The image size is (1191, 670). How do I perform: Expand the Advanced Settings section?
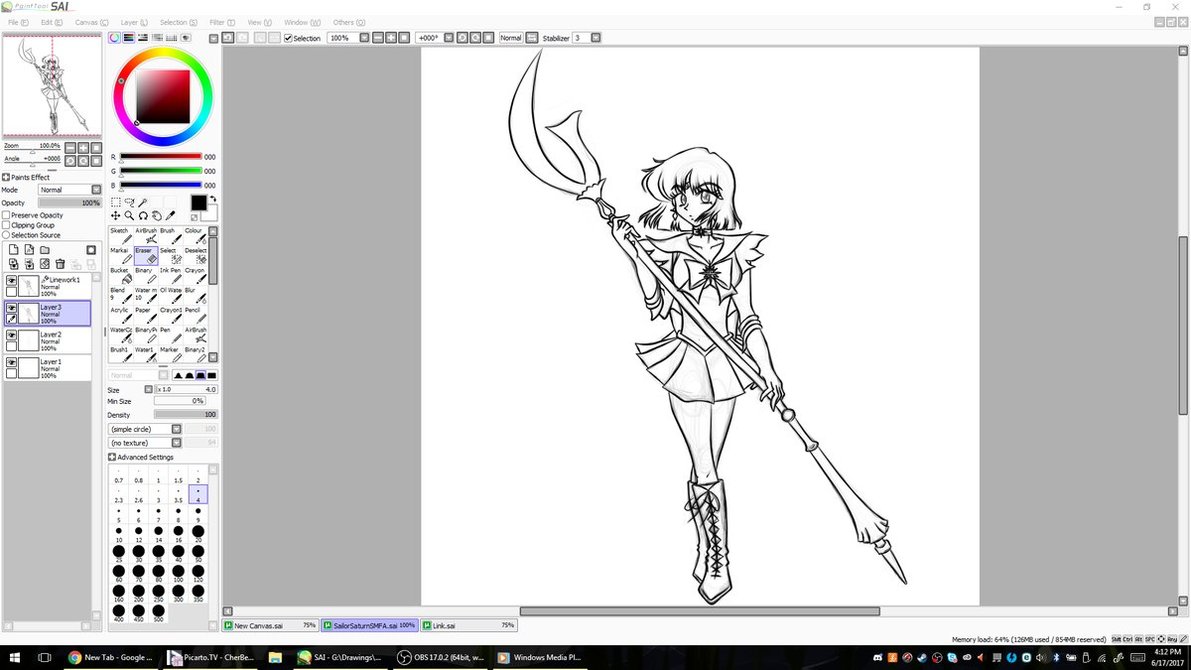coord(112,457)
